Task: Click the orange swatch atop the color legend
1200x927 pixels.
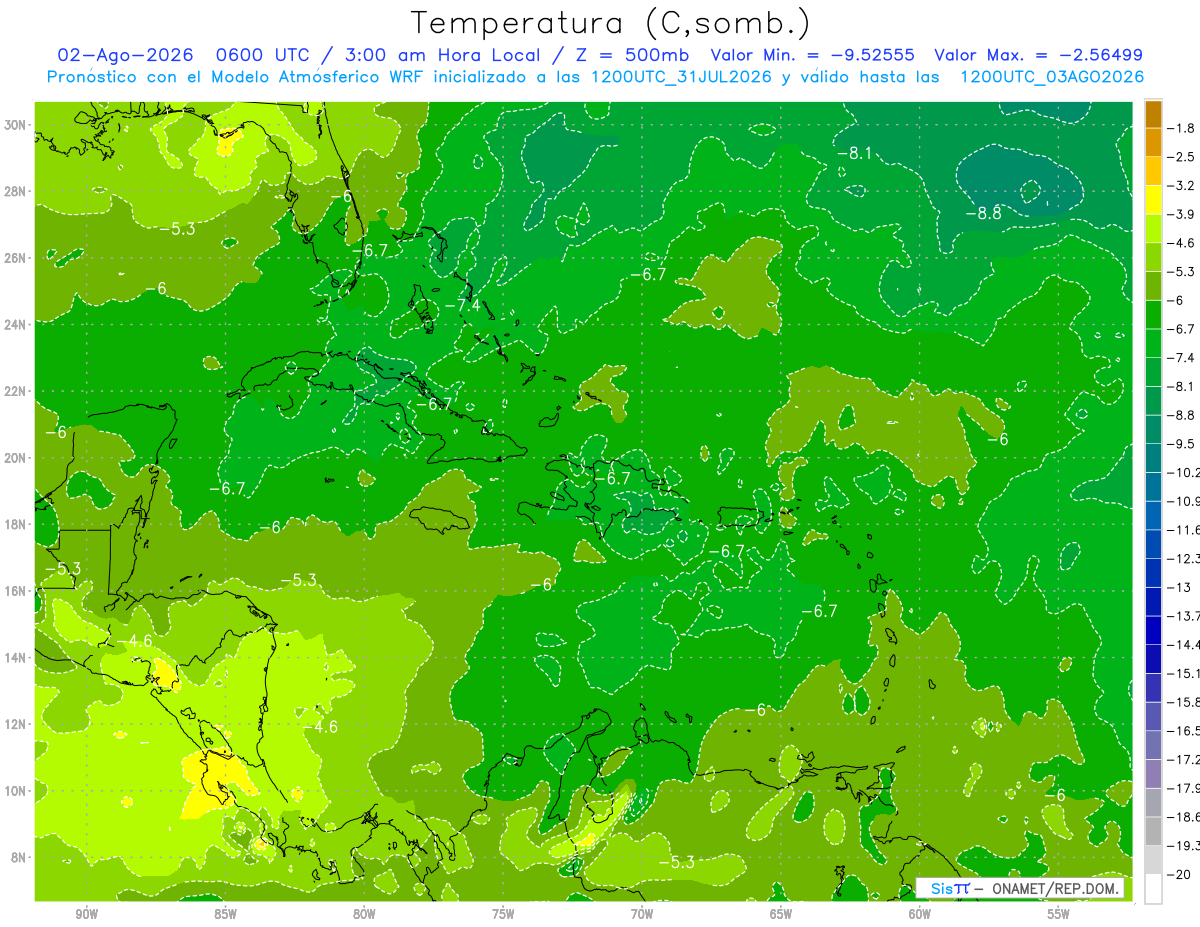Action: click(1154, 114)
